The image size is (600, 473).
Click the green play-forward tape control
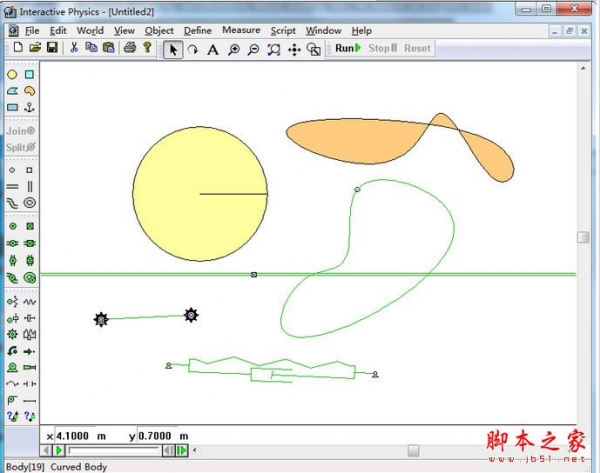point(59,450)
